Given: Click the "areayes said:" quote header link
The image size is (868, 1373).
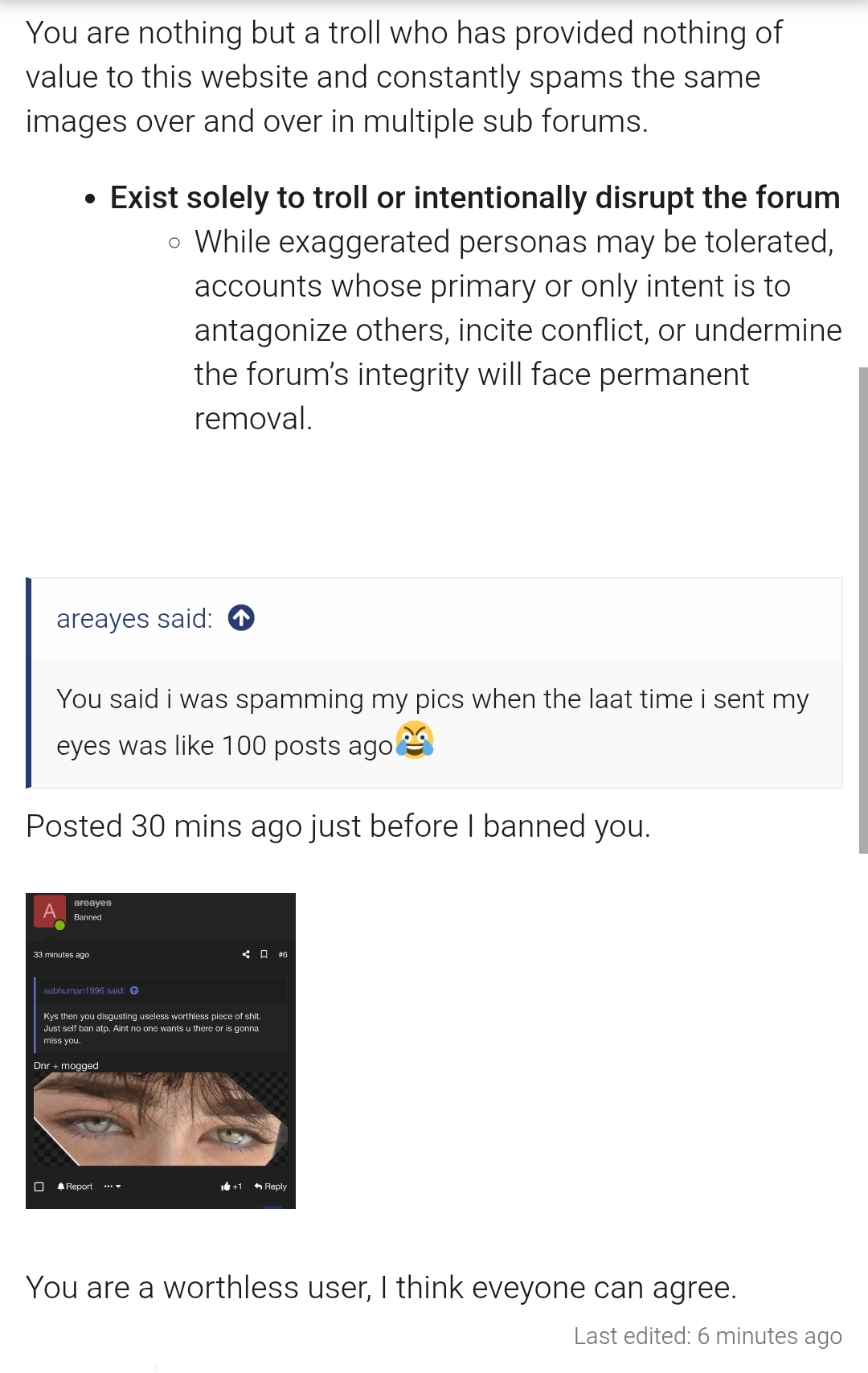Looking at the screenshot, I should (134, 619).
